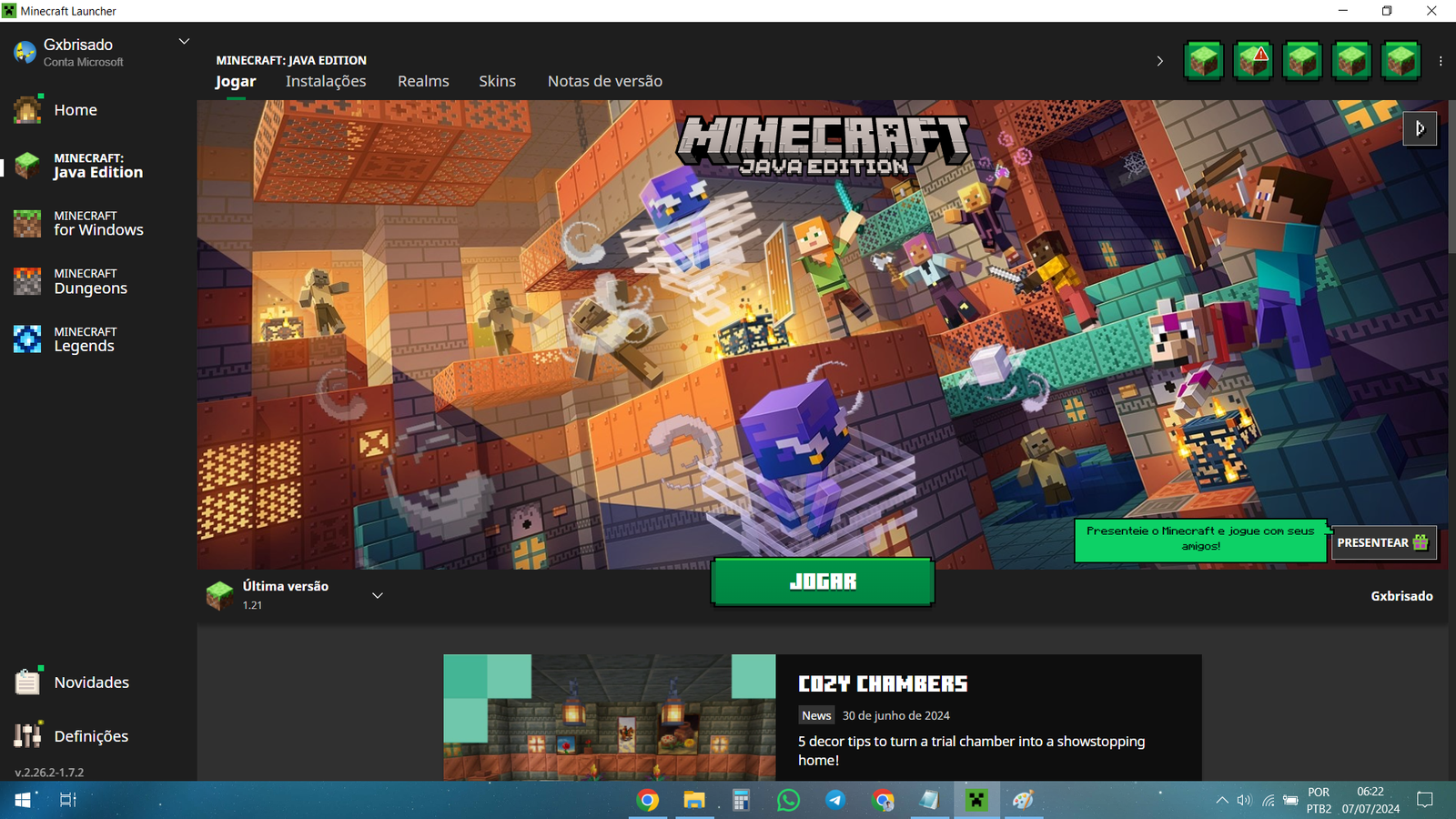Screen dimensions: 1456x819
Task: Open the Task View button in taskbar
Action: (68, 800)
